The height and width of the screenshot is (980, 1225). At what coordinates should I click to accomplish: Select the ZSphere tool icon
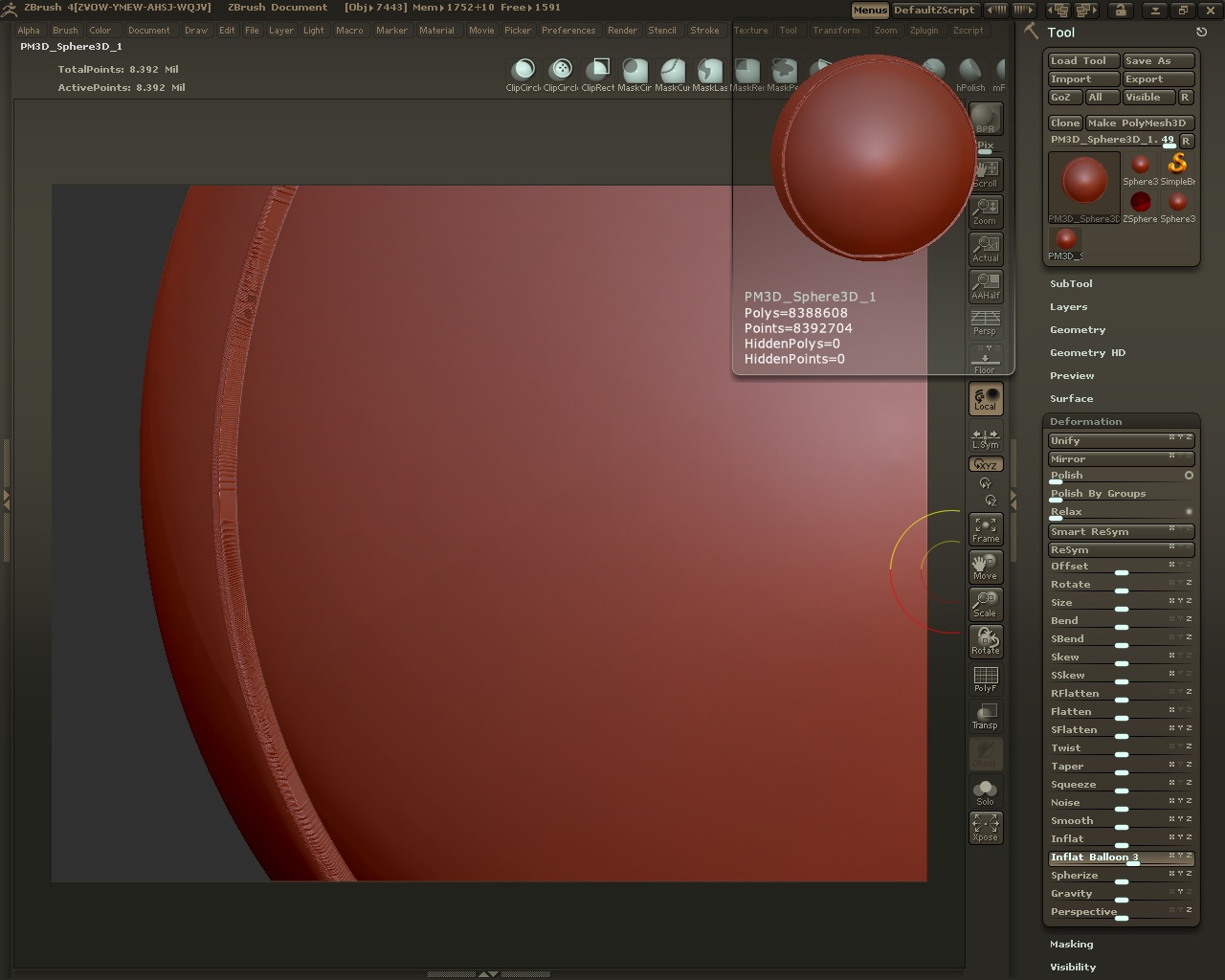[1140, 206]
